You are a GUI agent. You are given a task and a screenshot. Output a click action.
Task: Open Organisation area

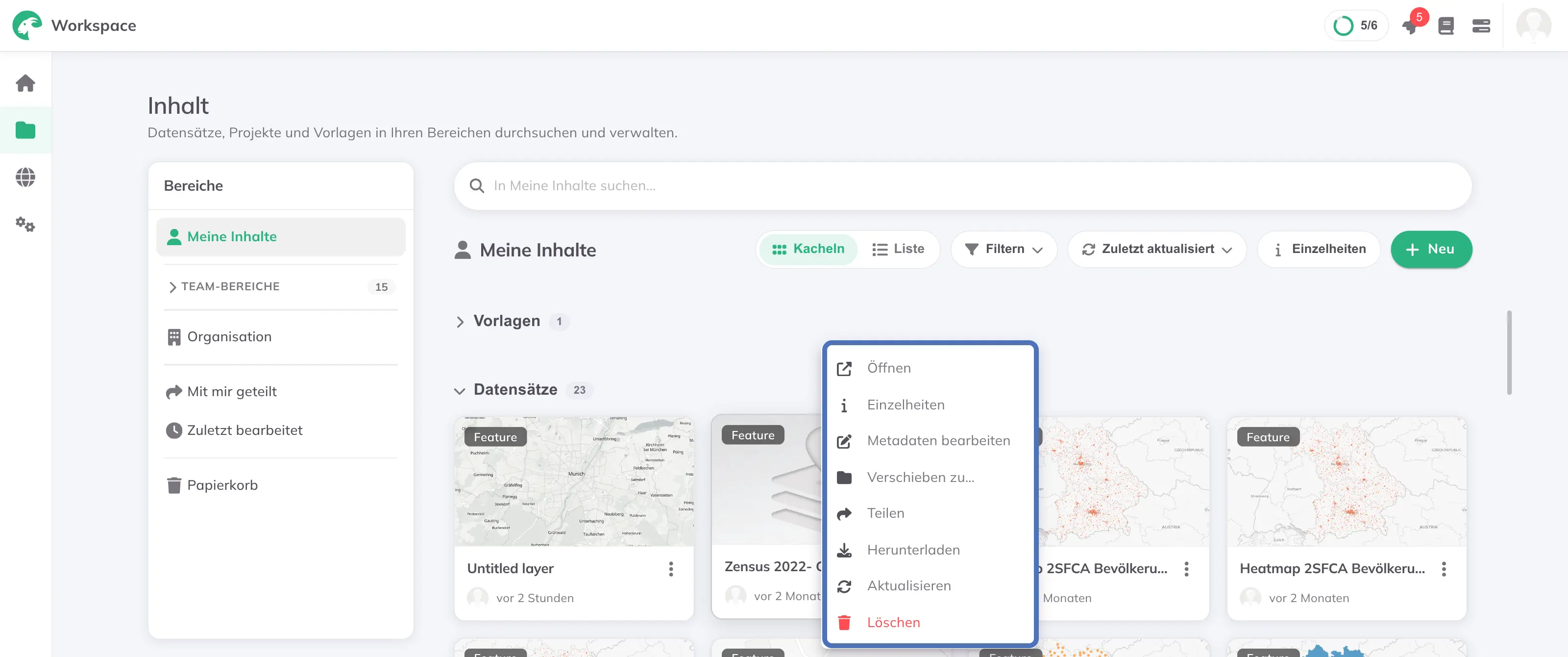[281, 337]
